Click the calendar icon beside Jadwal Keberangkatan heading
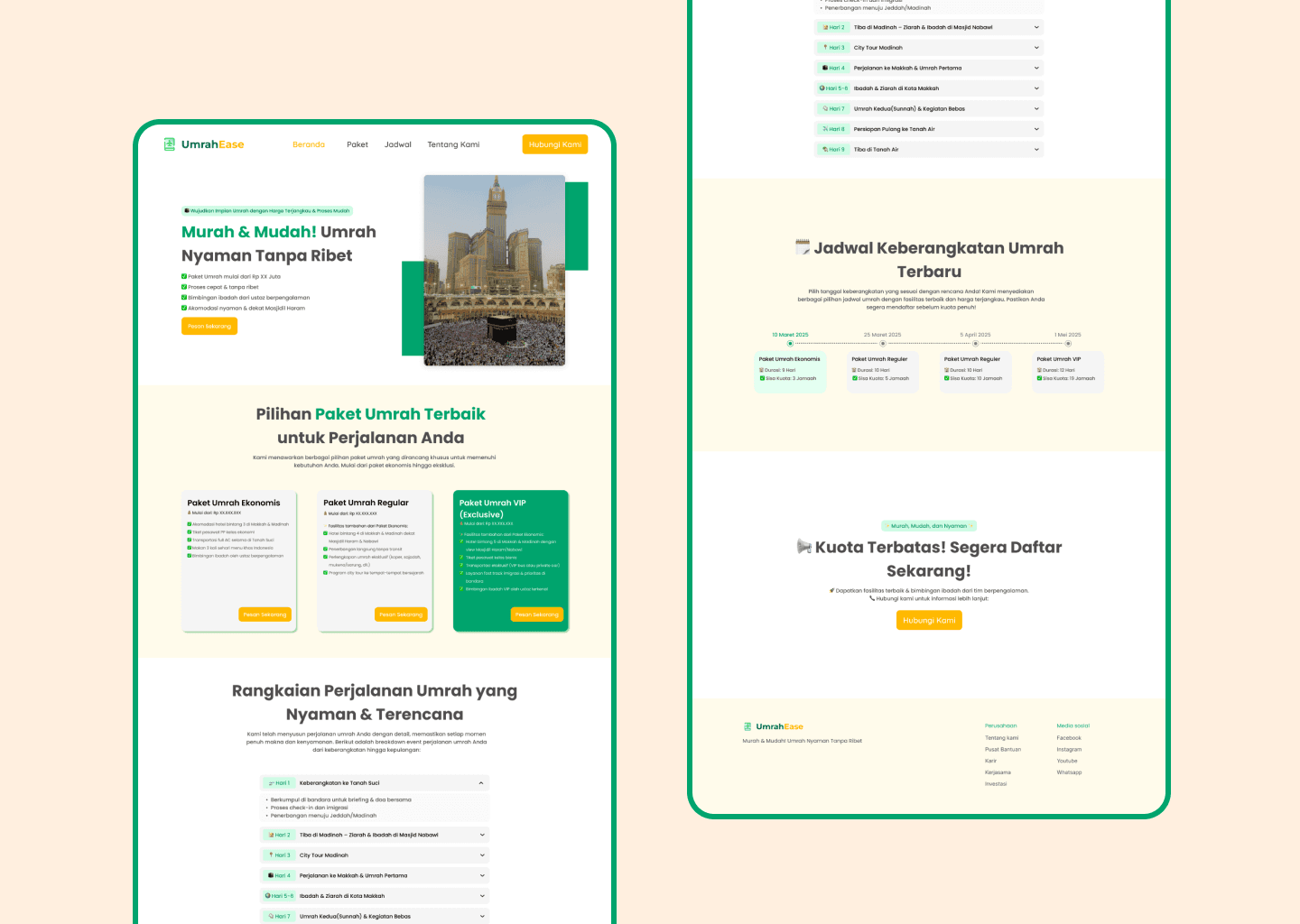Viewport: 1300px width, 924px height. (x=804, y=247)
